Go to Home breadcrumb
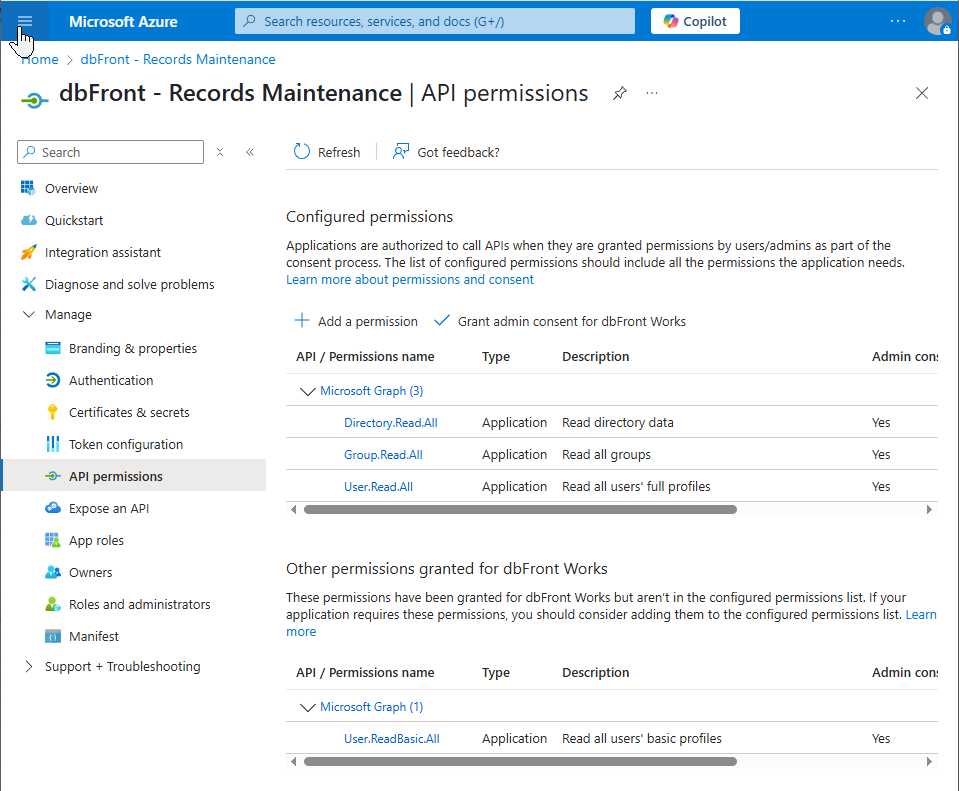This screenshot has height=791, width=959. point(40,59)
